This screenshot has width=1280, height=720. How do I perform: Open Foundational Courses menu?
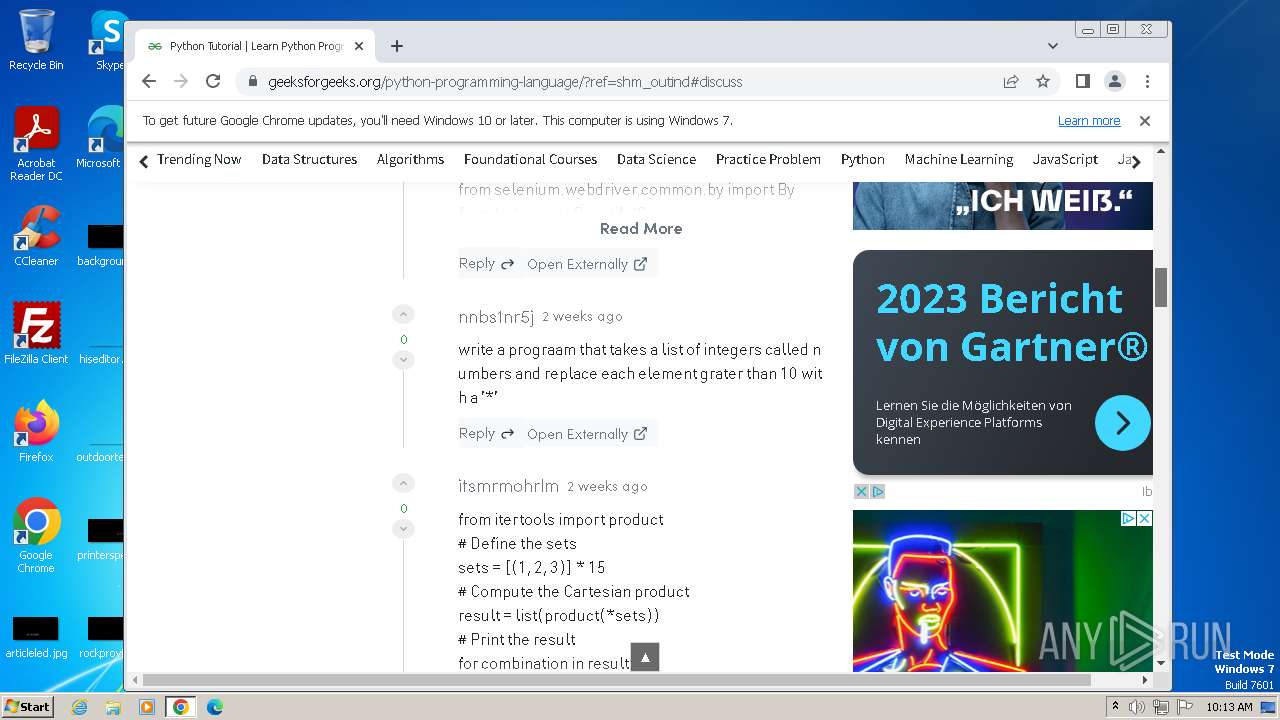[x=530, y=159]
